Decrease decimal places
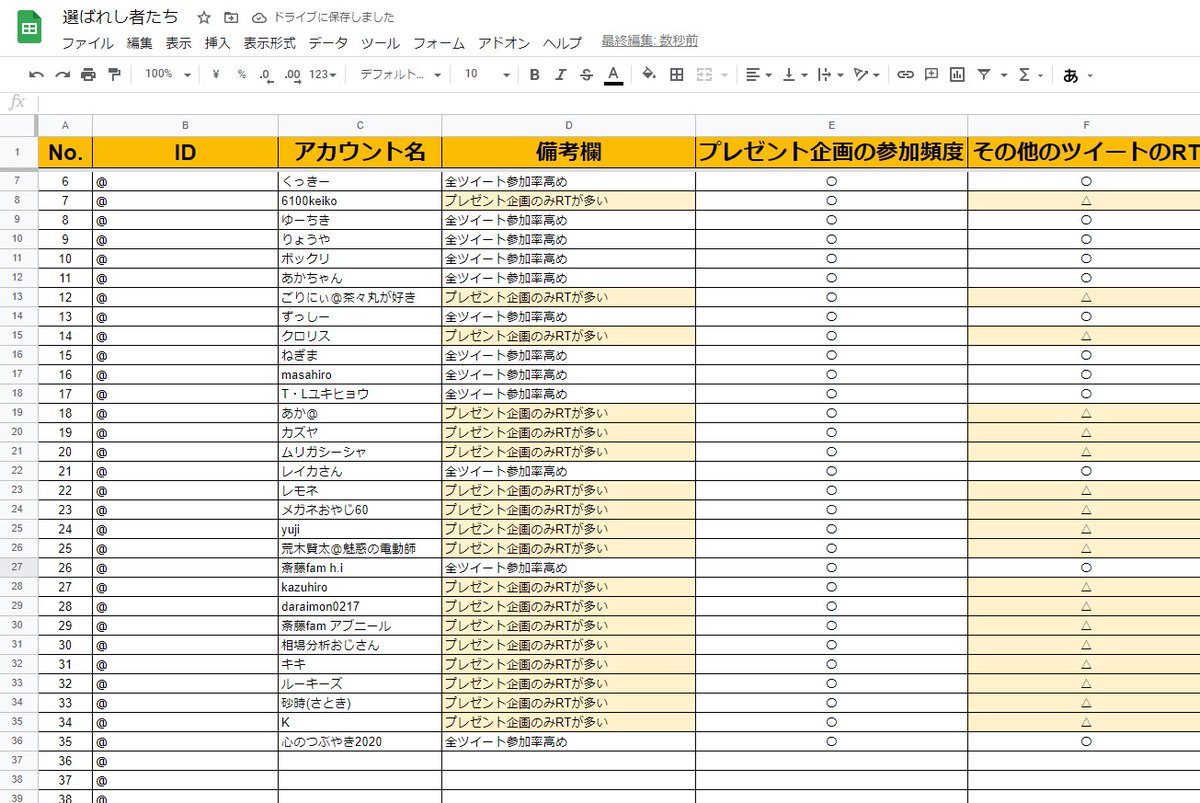The height and width of the screenshot is (803, 1200). (266, 74)
